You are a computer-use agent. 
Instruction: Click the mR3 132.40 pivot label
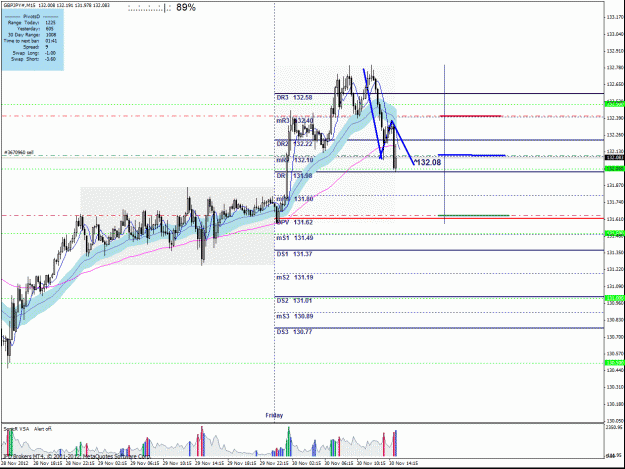[x=295, y=120]
